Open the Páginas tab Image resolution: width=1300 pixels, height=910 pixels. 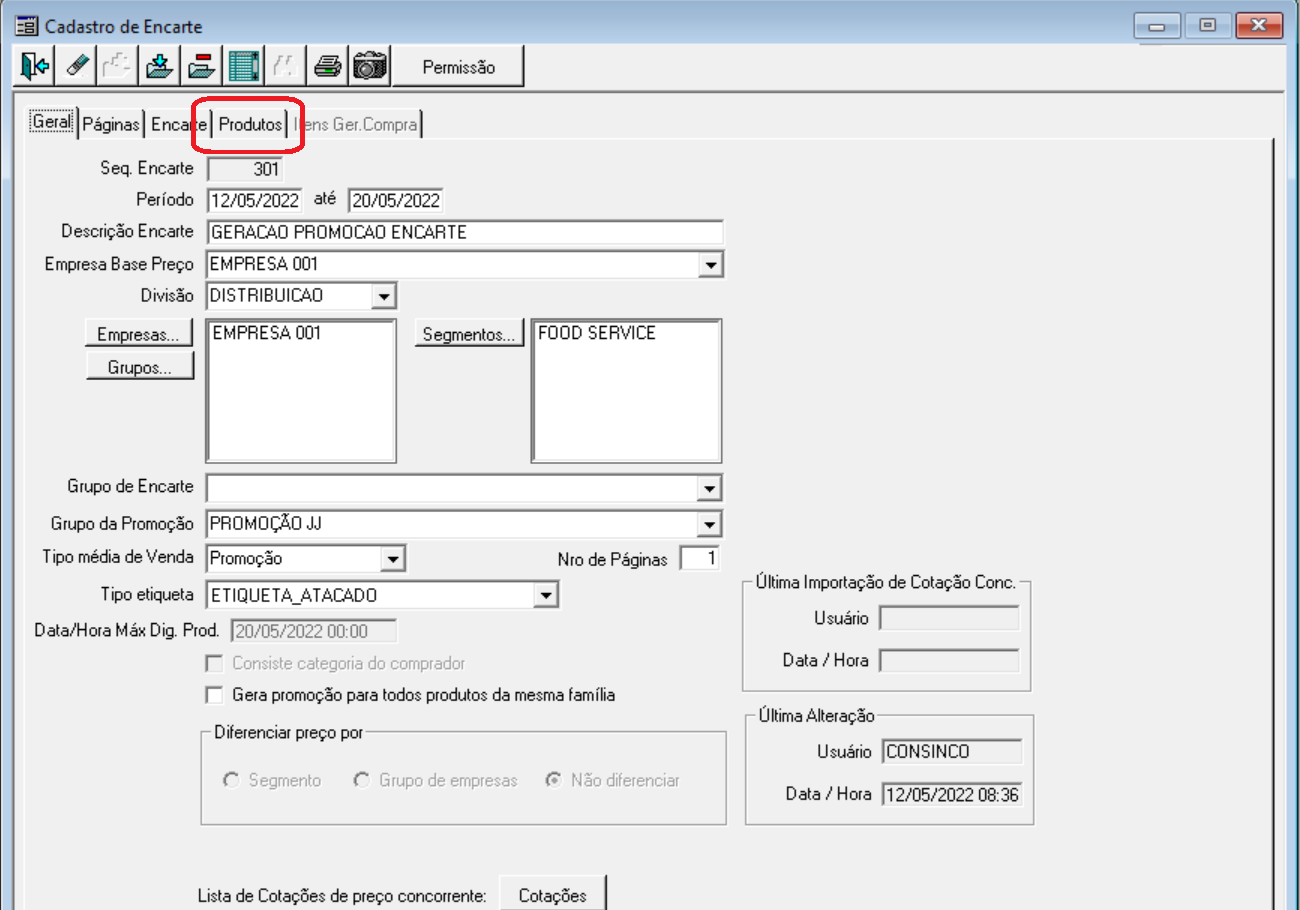(x=111, y=124)
